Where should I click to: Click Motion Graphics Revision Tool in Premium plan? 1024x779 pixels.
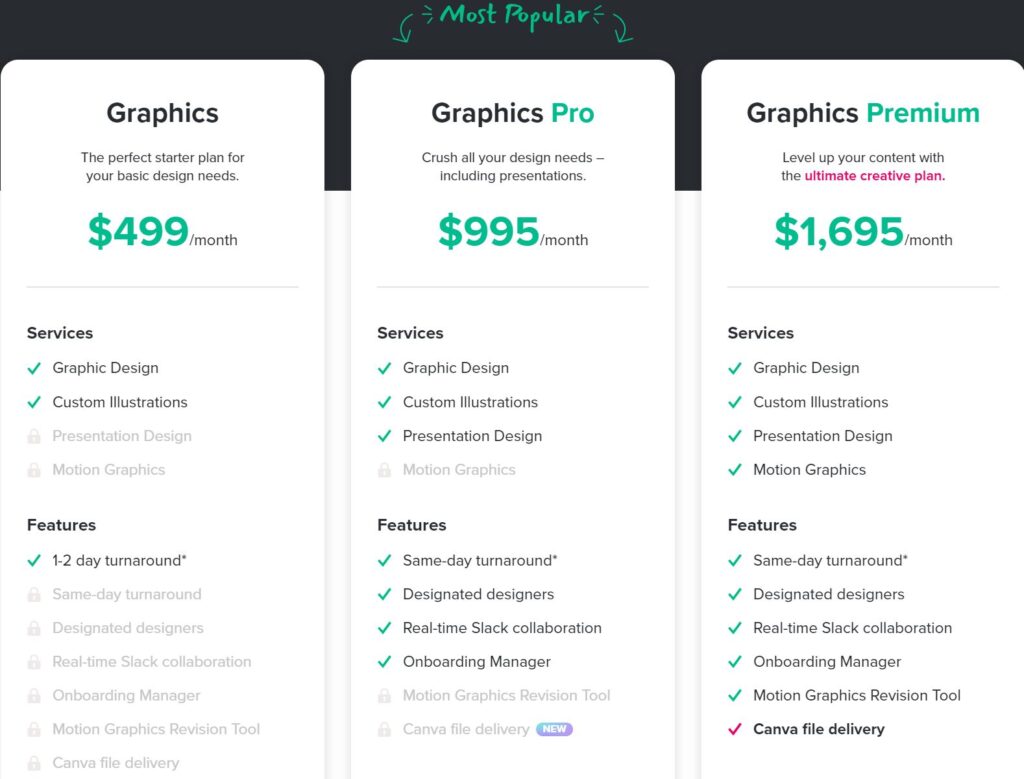coord(856,695)
